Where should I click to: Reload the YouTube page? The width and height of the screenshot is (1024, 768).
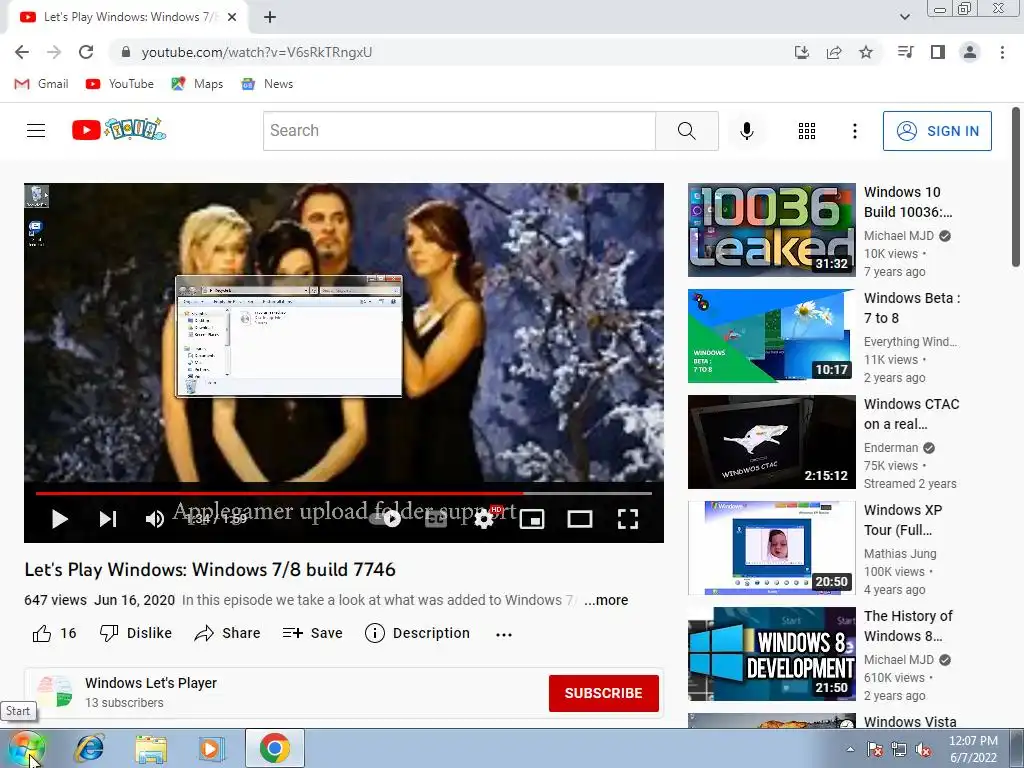point(86,52)
